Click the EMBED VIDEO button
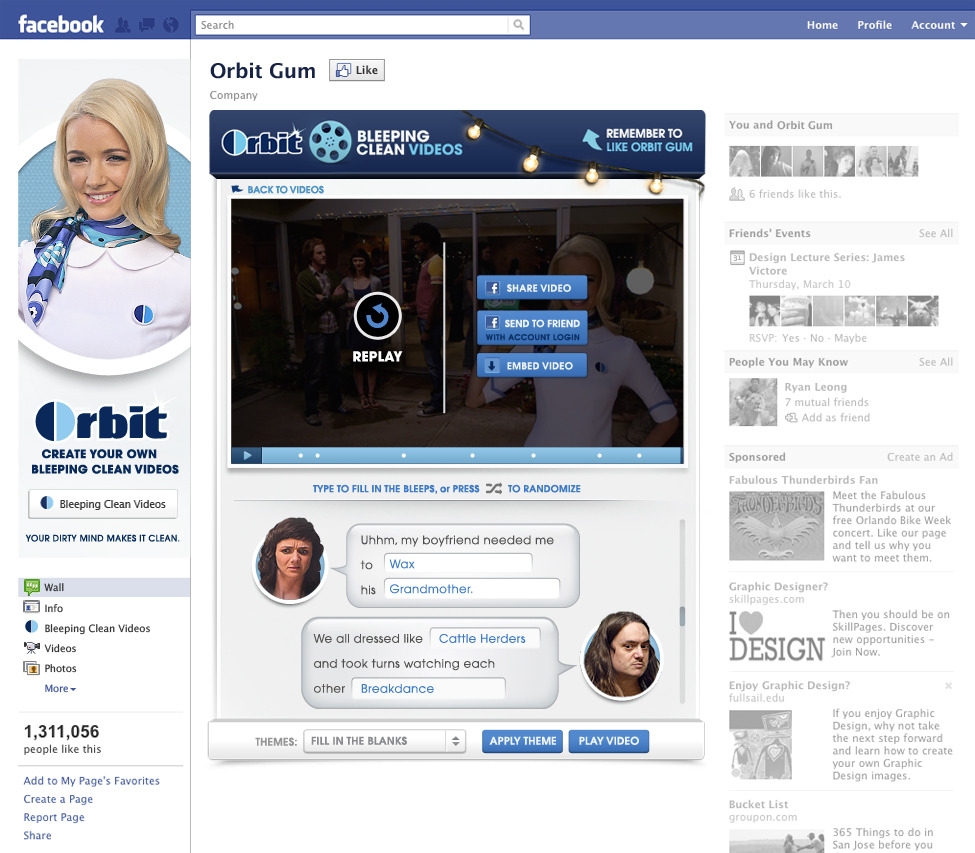 [532, 366]
